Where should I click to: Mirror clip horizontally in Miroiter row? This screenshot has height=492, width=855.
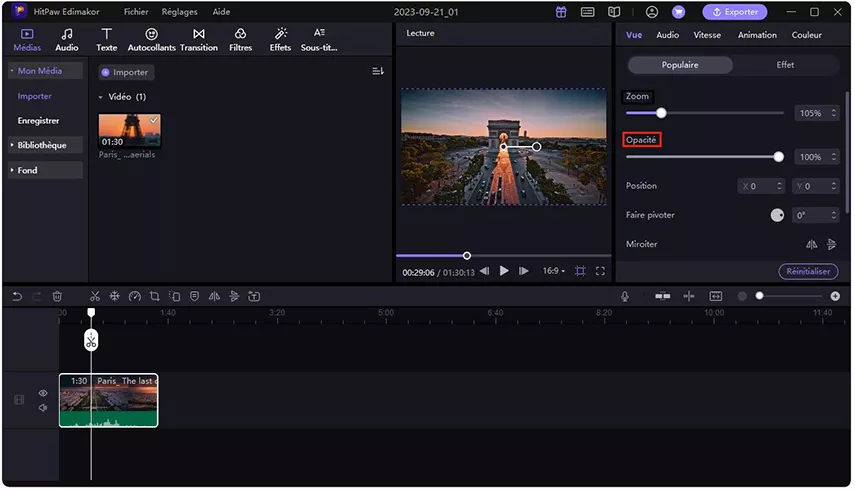811,244
